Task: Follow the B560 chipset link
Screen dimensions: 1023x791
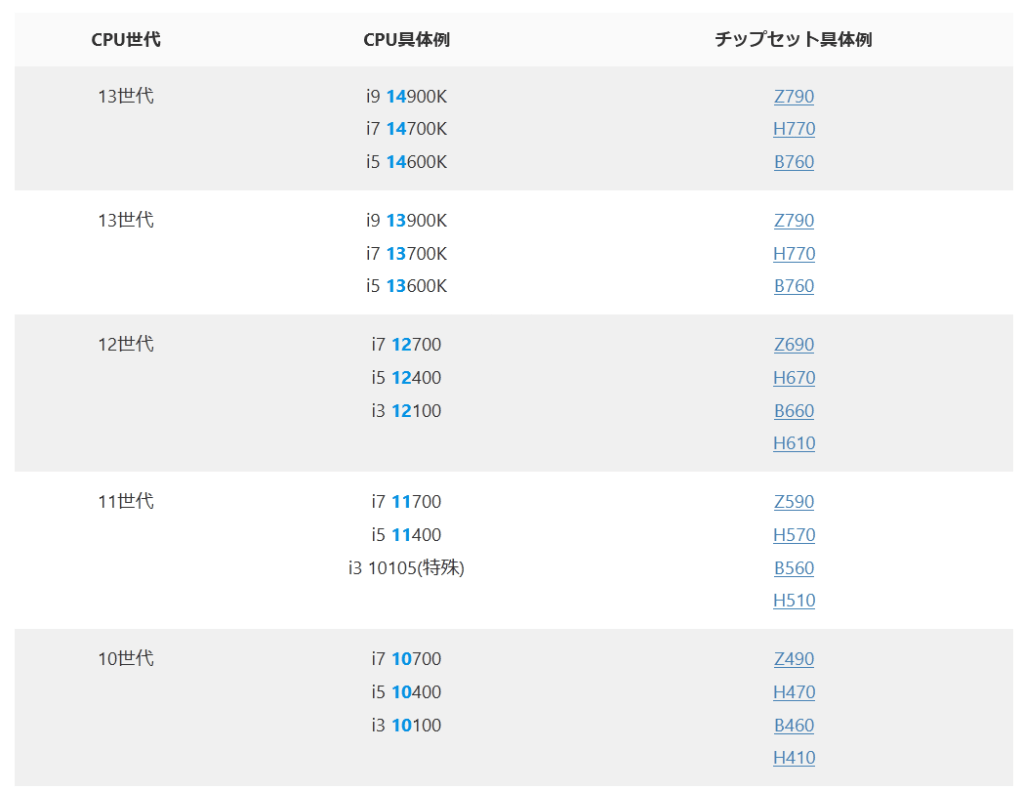Action: pyautogui.click(x=794, y=568)
